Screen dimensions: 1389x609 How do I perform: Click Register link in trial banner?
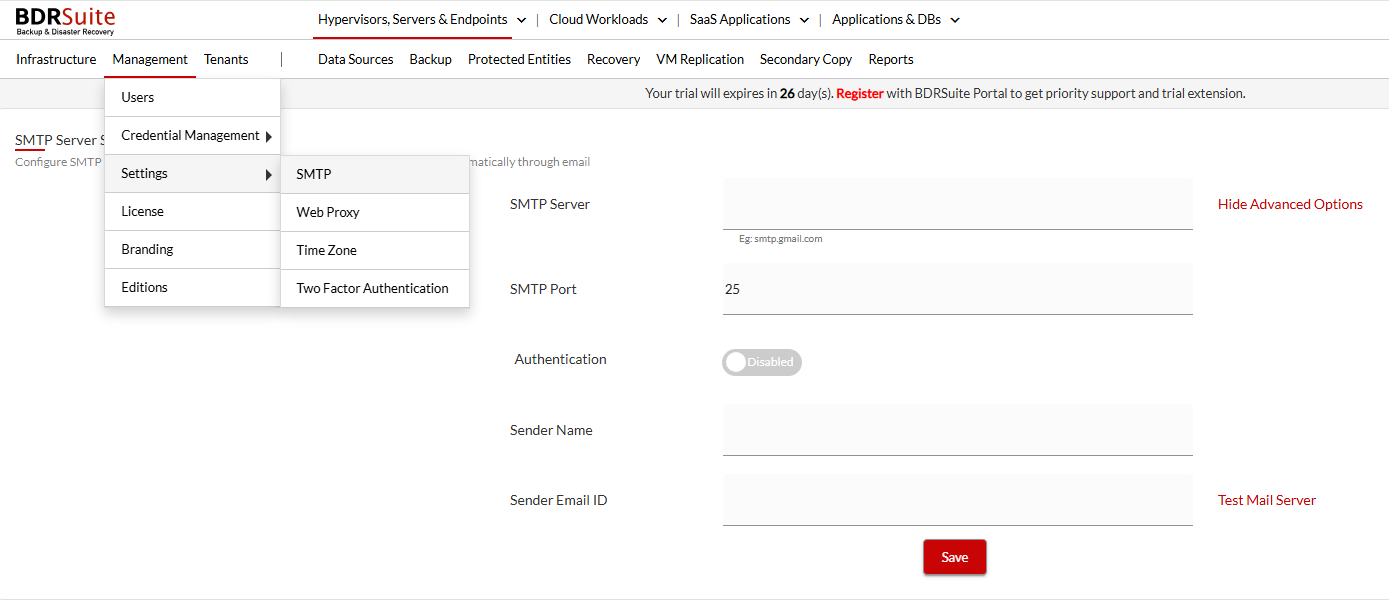pyautogui.click(x=859, y=93)
